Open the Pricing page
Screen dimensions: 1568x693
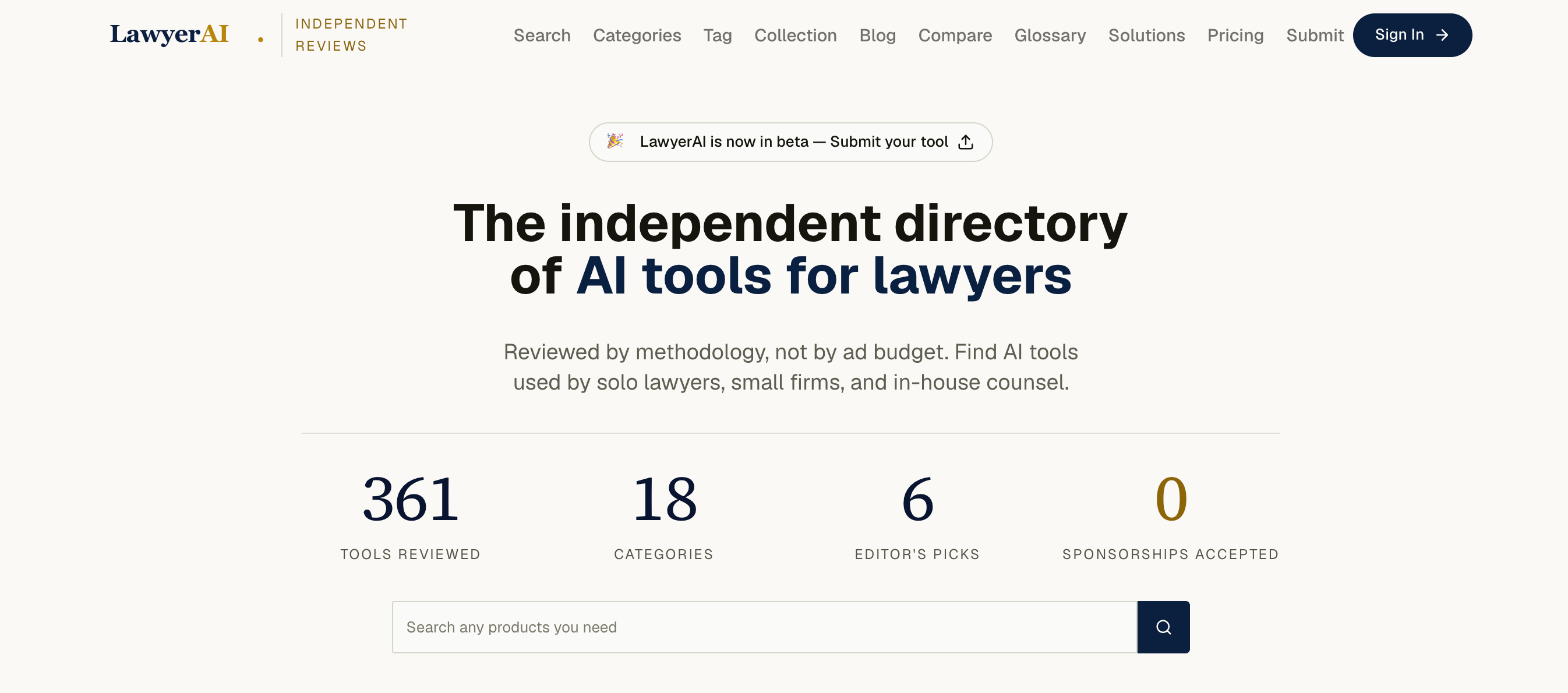[x=1235, y=36]
